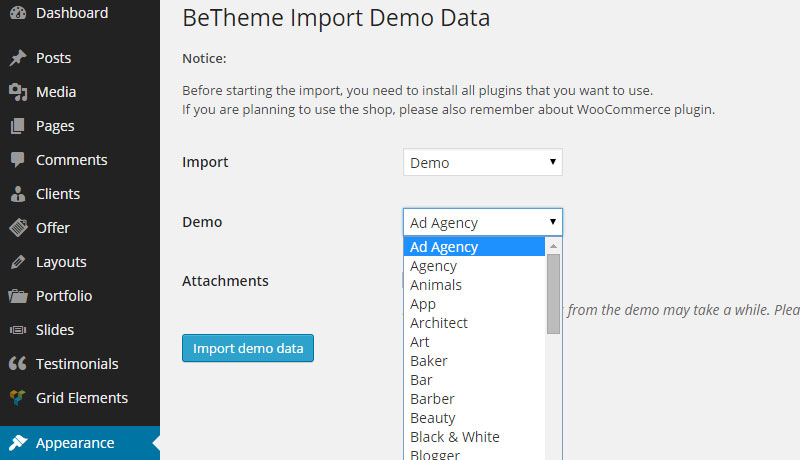Click the demo list scrollbar thumb

553,292
